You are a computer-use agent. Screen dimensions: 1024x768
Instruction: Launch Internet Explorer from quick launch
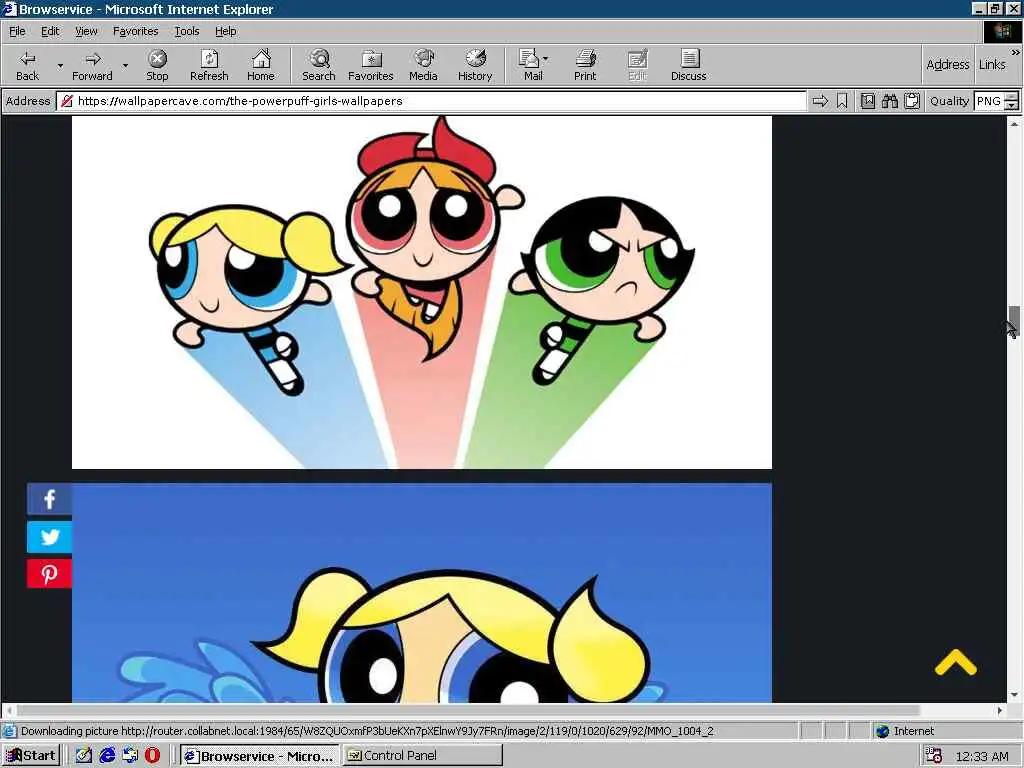coord(107,756)
